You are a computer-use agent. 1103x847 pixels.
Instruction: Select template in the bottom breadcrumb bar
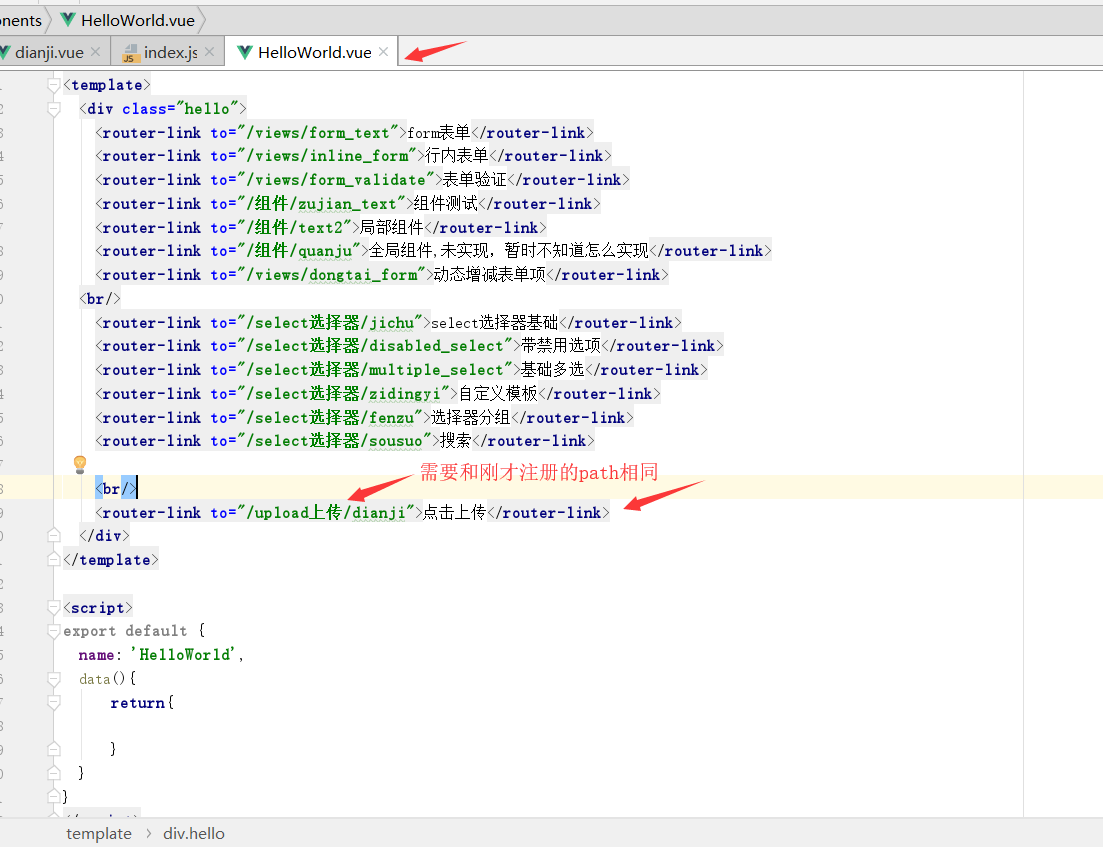(98, 833)
